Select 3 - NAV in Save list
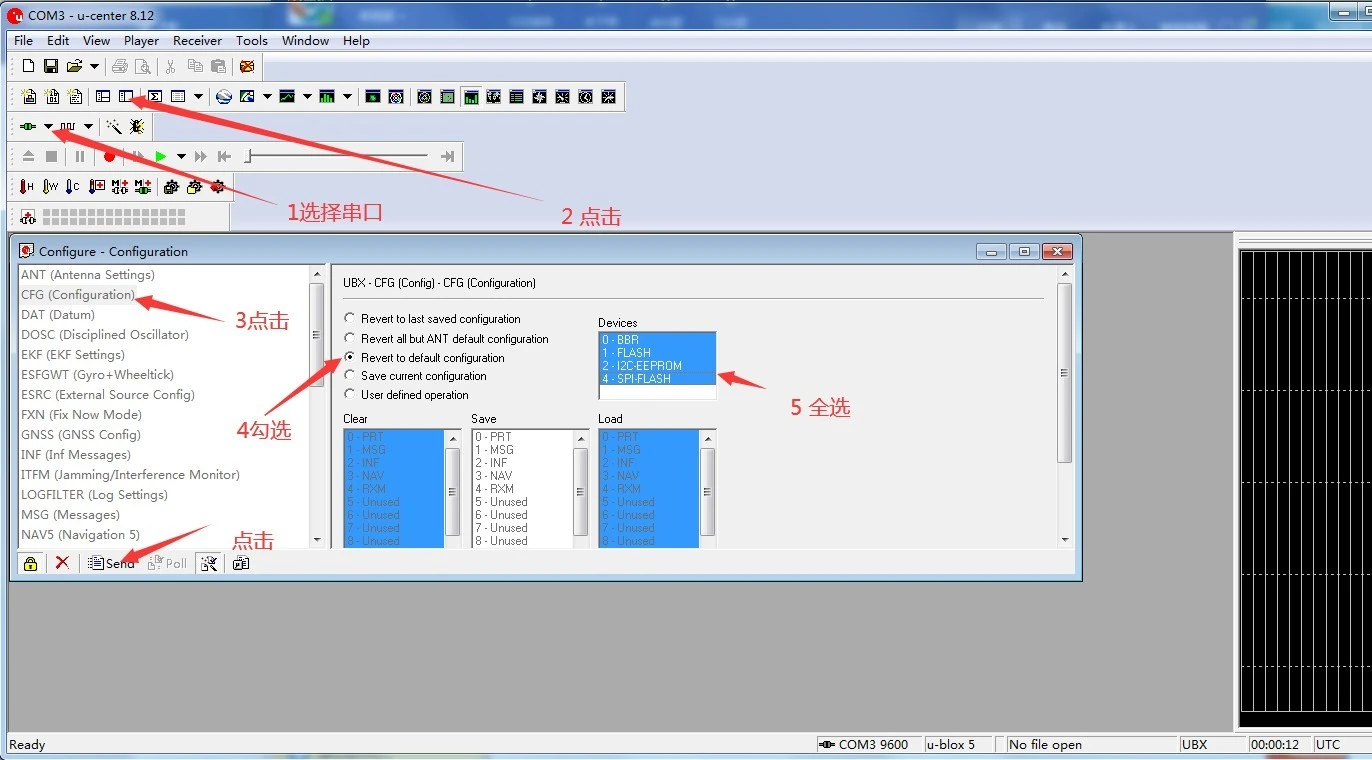 [522, 476]
